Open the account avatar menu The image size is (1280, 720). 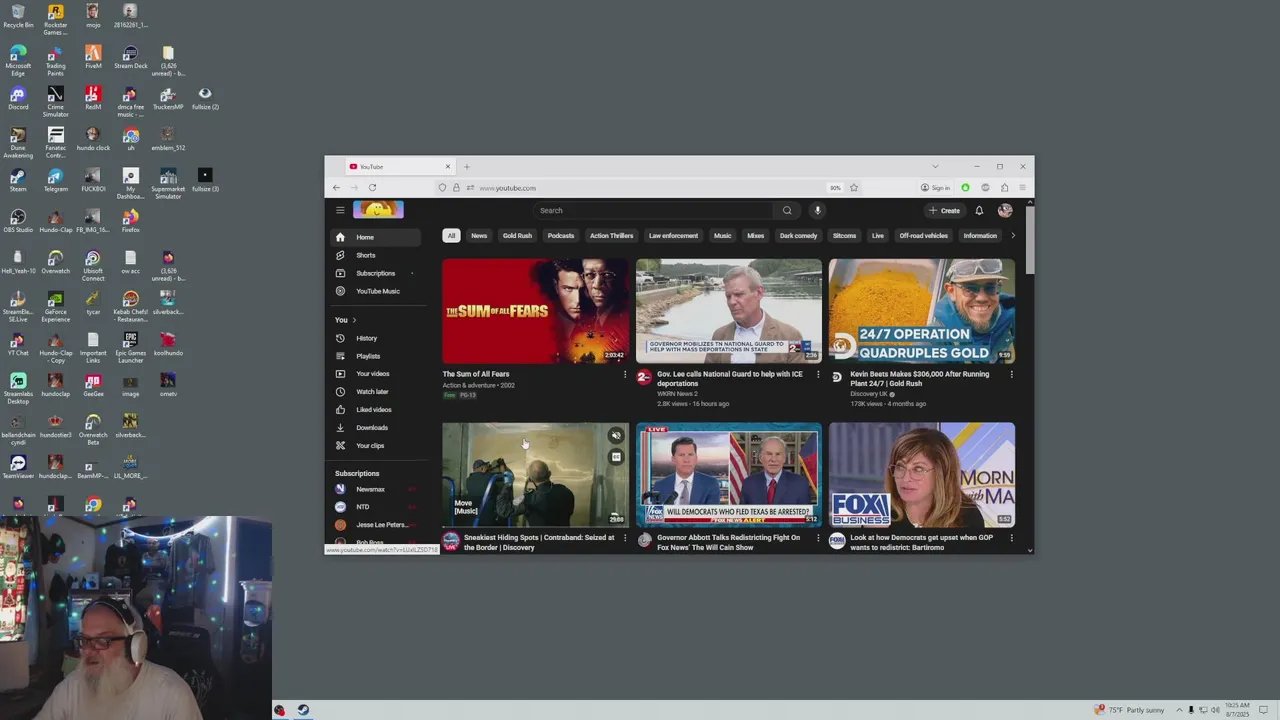click(x=1005, y=210)
